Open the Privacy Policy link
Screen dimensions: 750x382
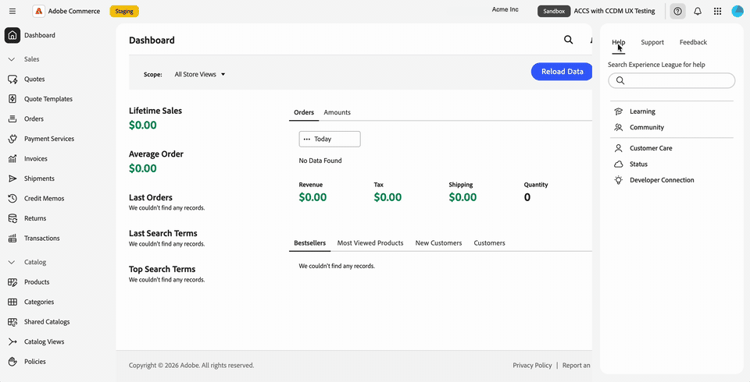(532, 365)
